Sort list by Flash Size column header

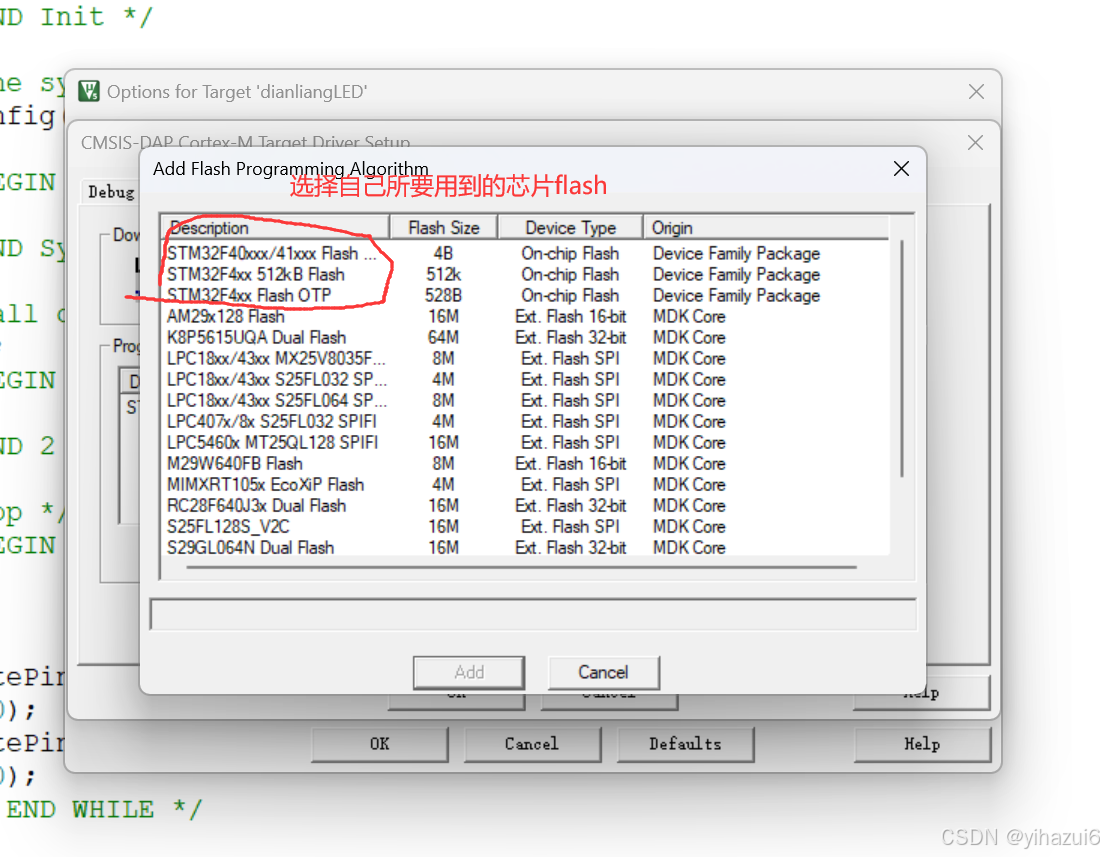[444, 228]
